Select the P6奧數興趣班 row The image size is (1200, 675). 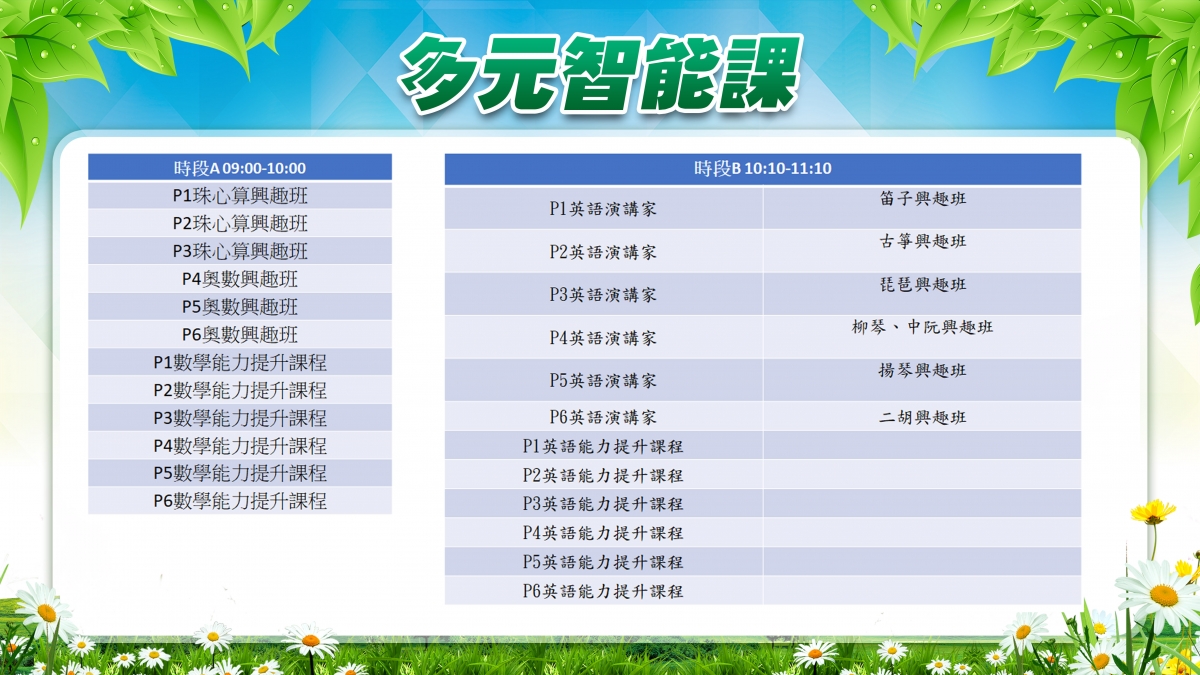coord(240,334)
